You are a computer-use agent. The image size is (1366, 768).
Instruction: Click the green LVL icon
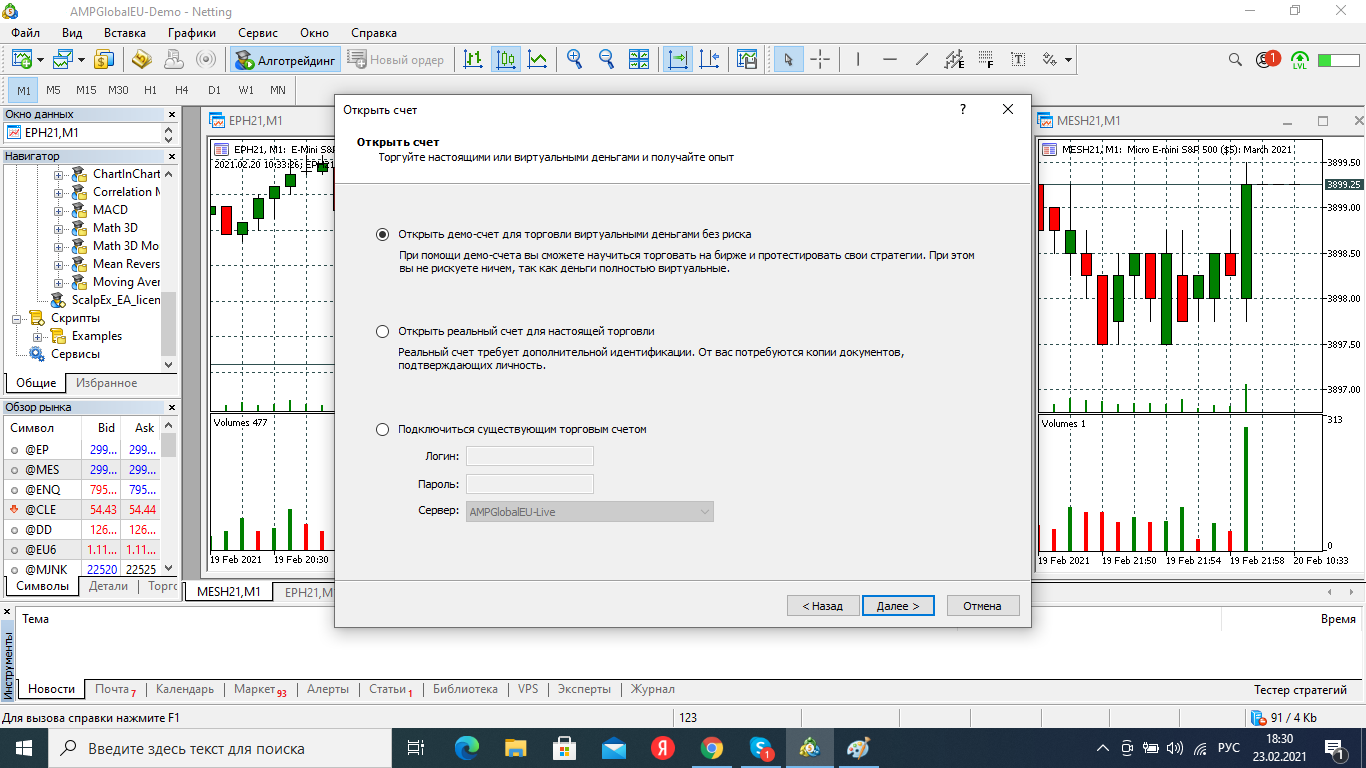1300,59
